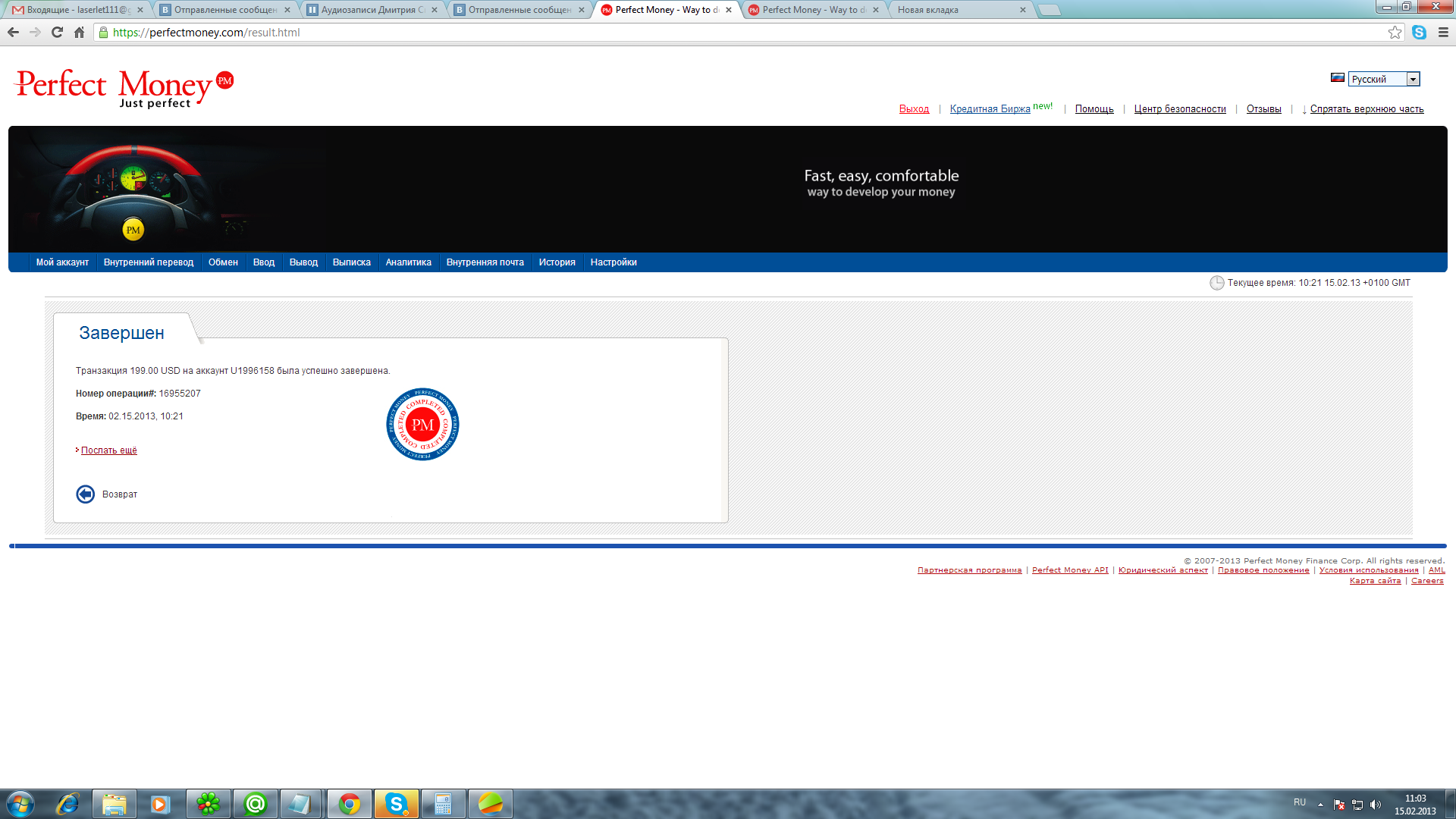Click the blue Возврат back arrow icon
1456x819 pixels.
(x=86, y=494)
